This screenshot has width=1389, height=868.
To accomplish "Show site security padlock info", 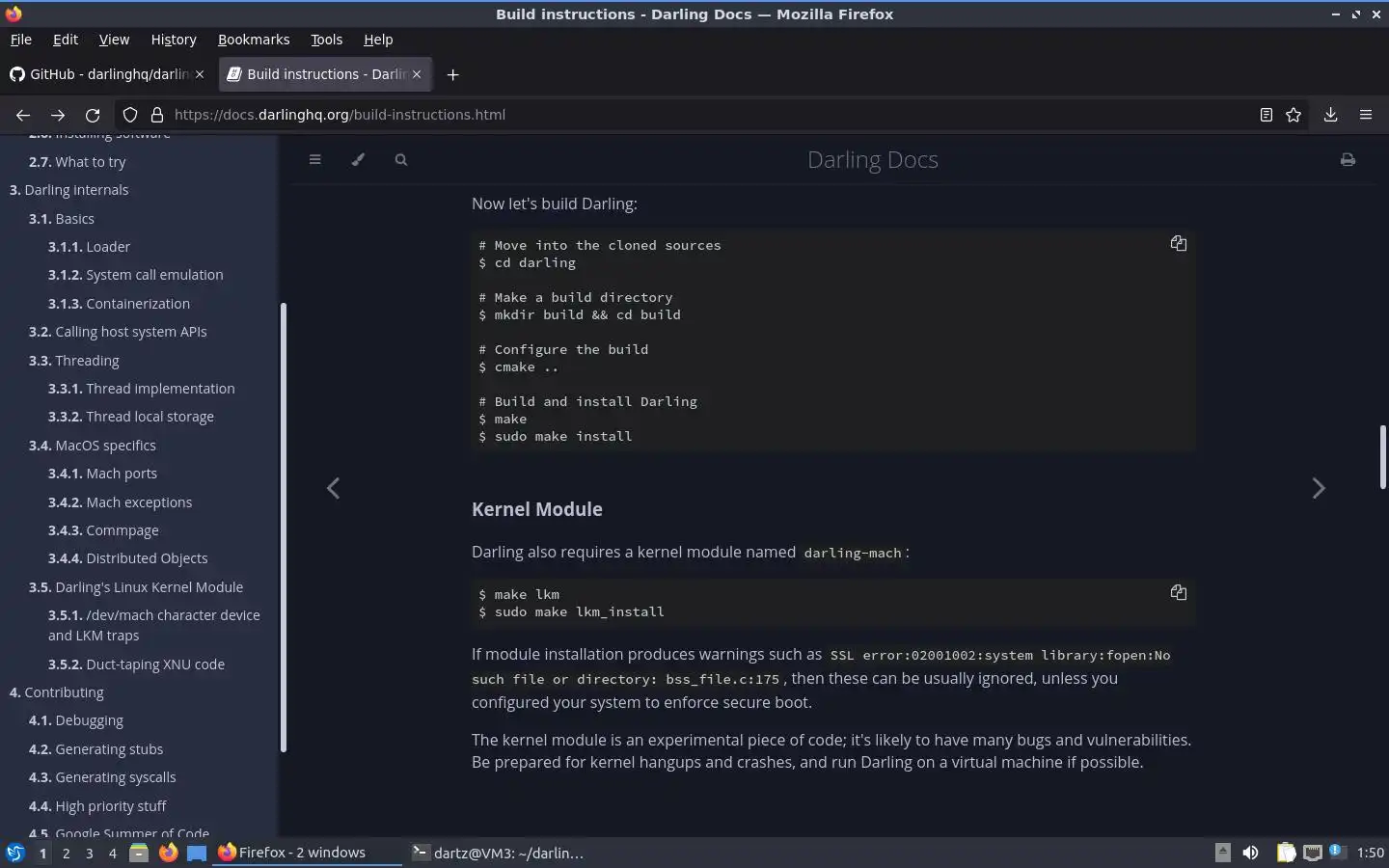I will (x=156, y=115).
